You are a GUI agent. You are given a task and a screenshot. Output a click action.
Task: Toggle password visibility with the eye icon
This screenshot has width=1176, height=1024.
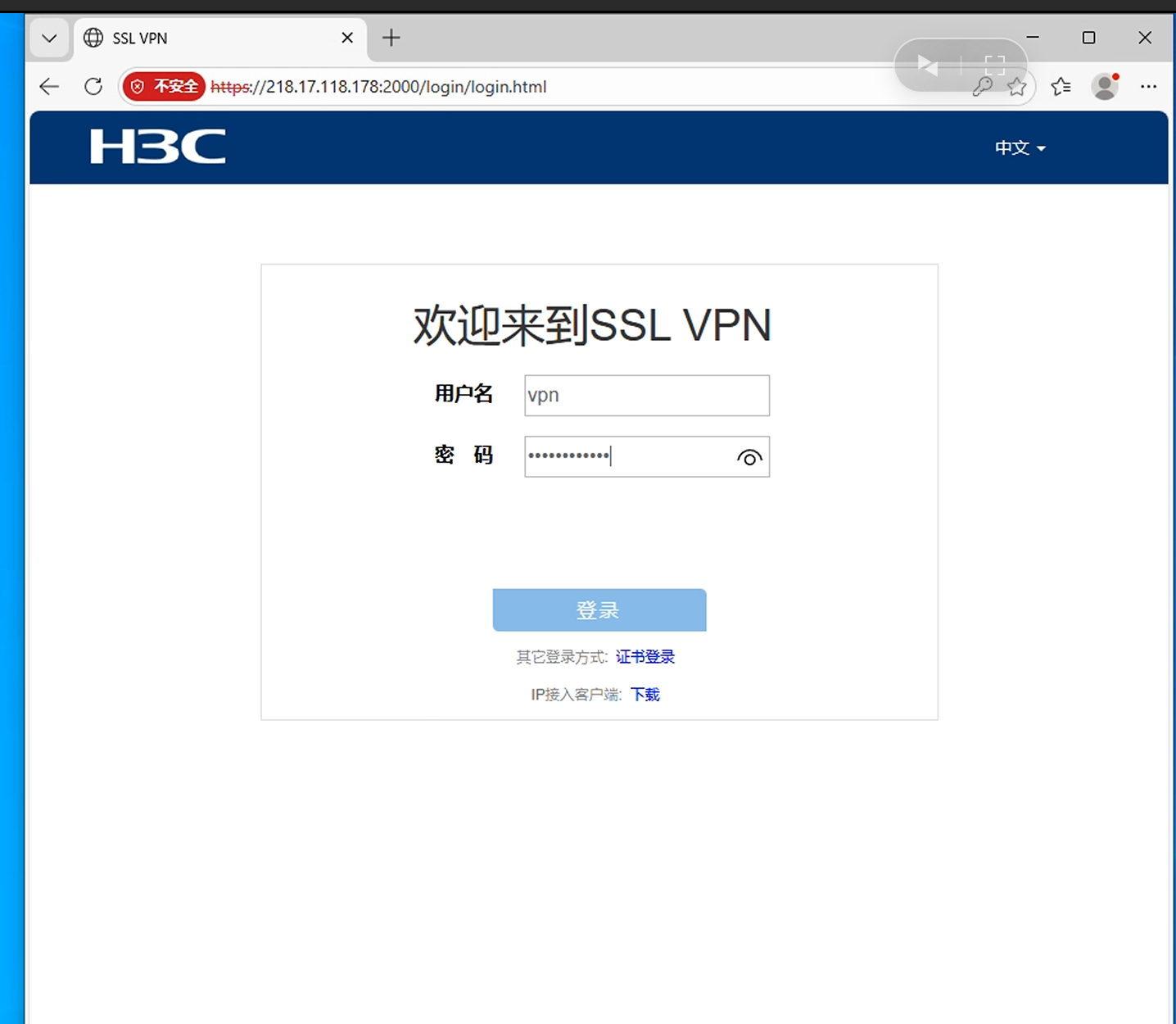749,457
